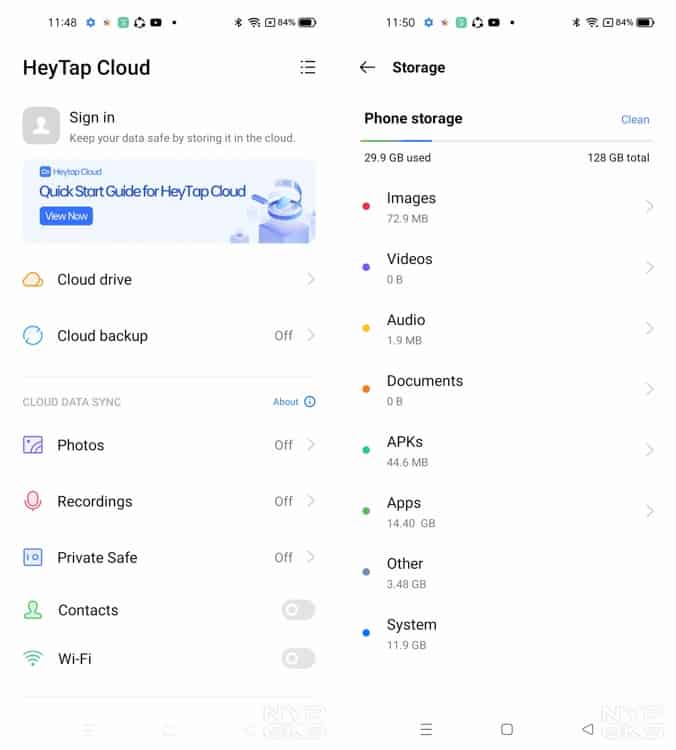Screen dimensions: 676x750
Task: Tap the green app icon in left status bar
Action: pyautogui.click(x=123, y=22)
